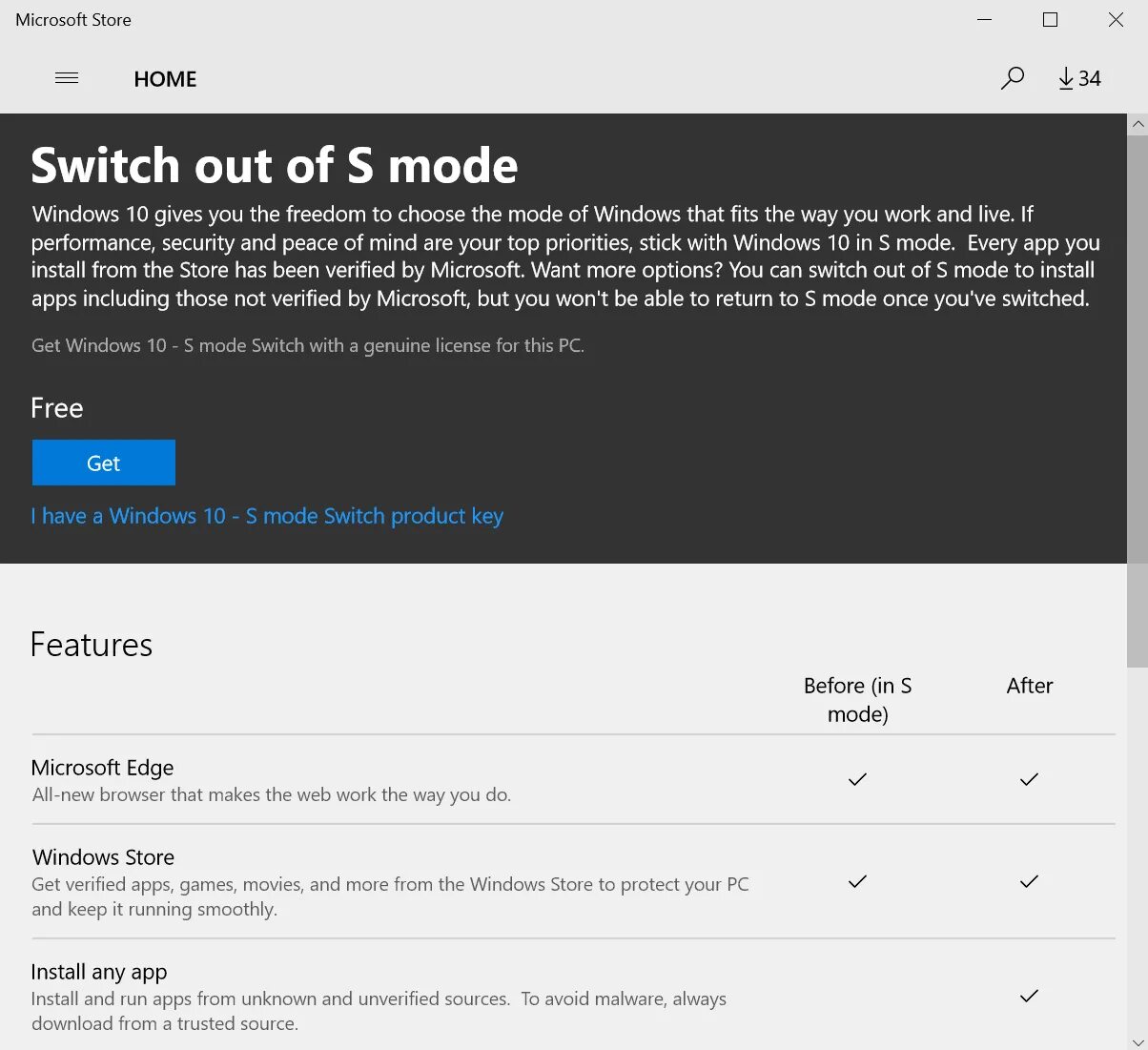Click the Install any app 'After' checkmark
Image resolution: width=1148 pixels, height=1050 pixels.
click(1029, 996)
